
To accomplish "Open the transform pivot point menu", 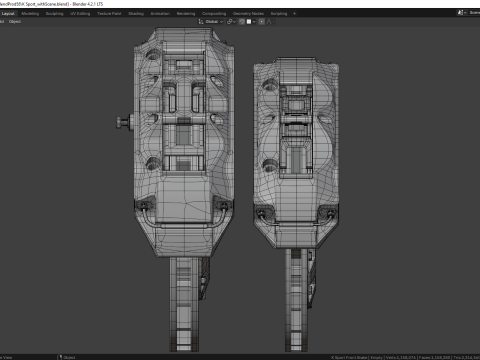I will point(231,22).
